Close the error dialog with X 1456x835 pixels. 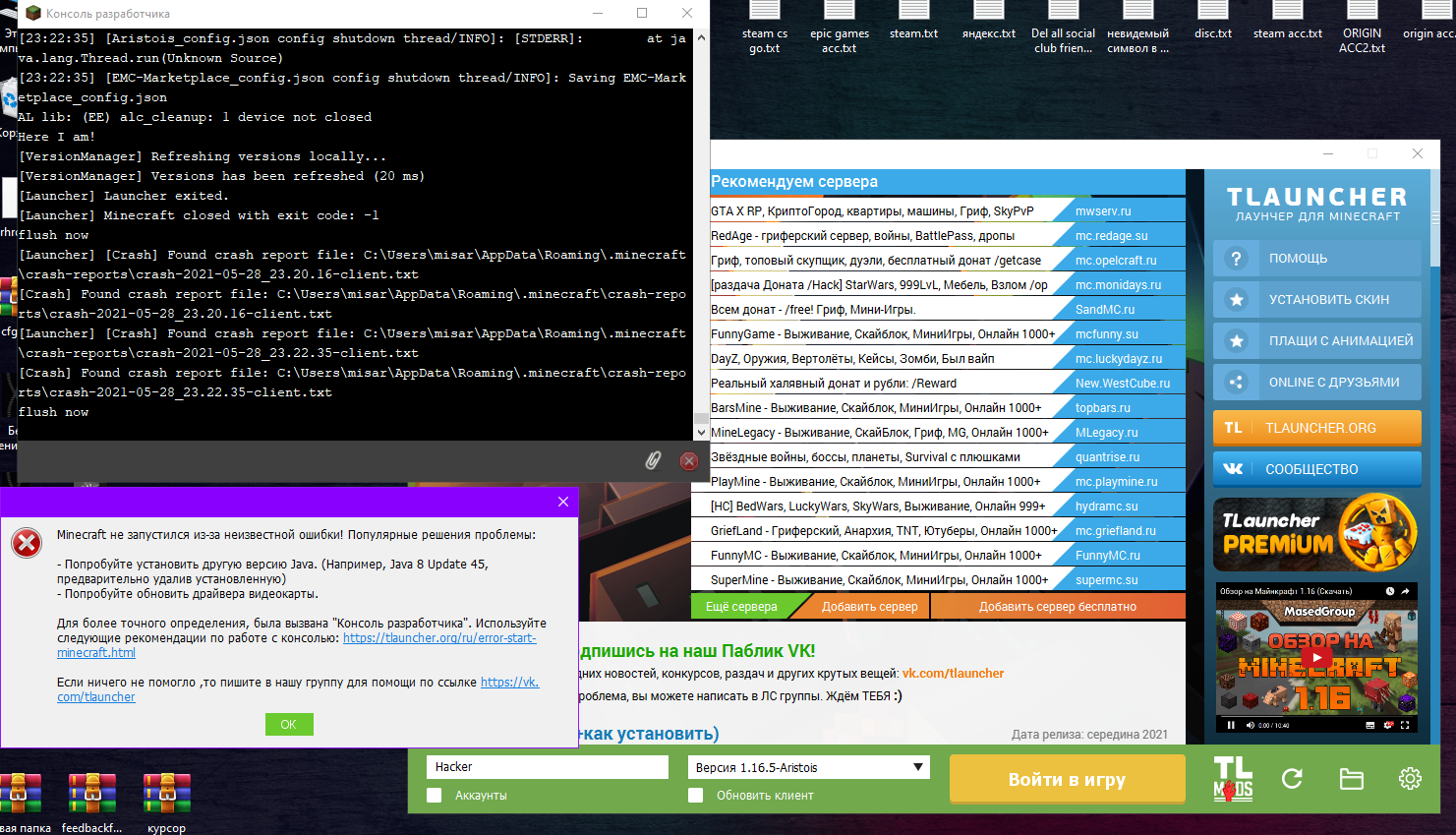pos(563,502)
